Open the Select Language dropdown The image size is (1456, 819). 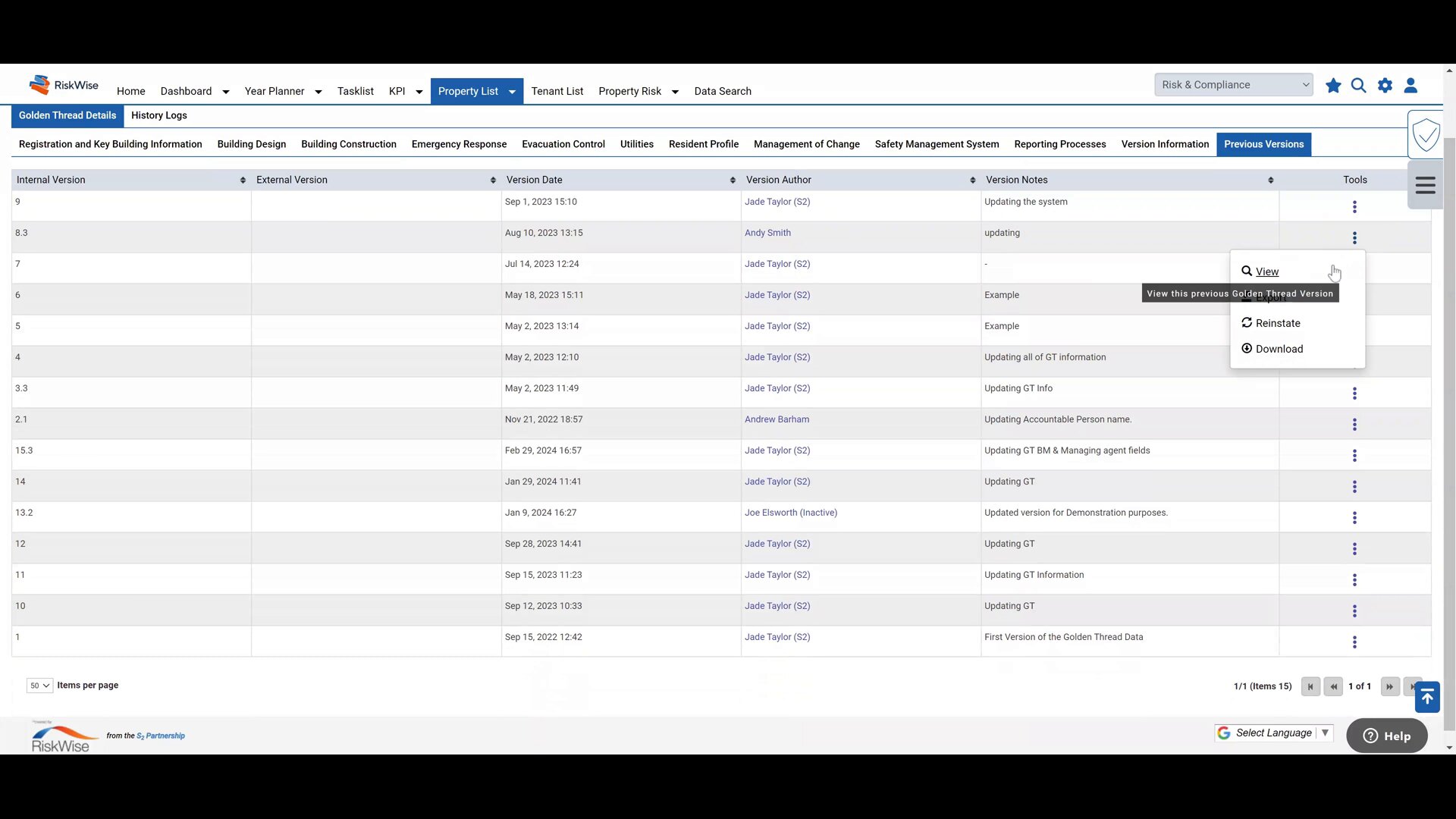coord(1274,733)
